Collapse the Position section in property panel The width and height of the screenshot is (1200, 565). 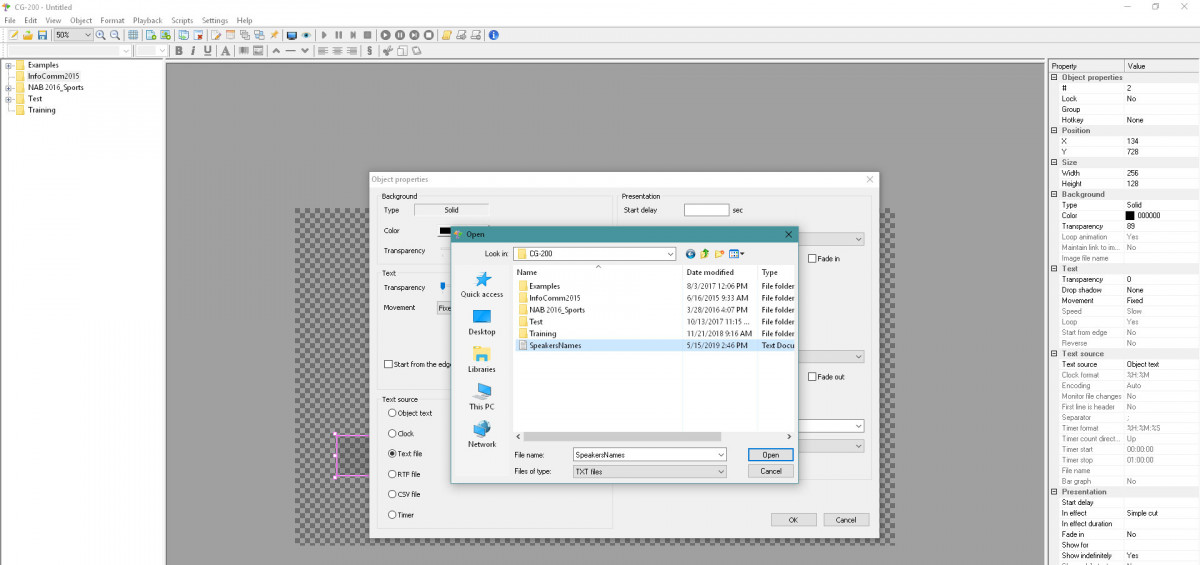1054,130
